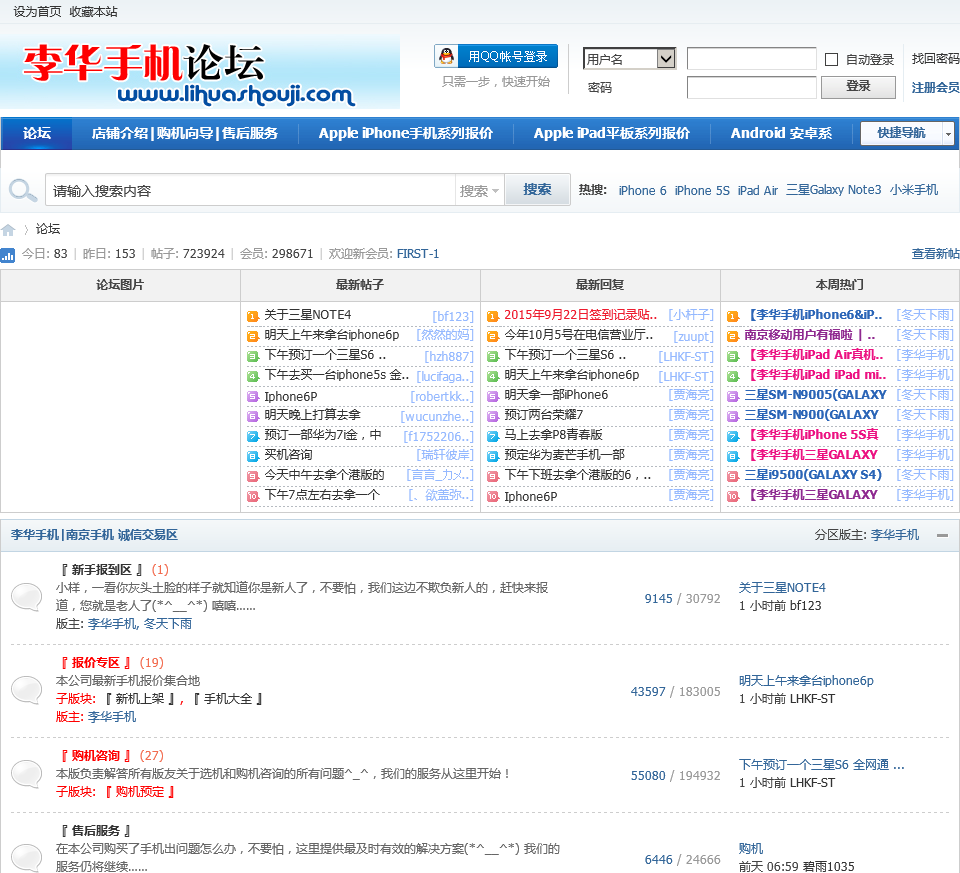Click the 注册会员 link

click(x=935, y=88)
